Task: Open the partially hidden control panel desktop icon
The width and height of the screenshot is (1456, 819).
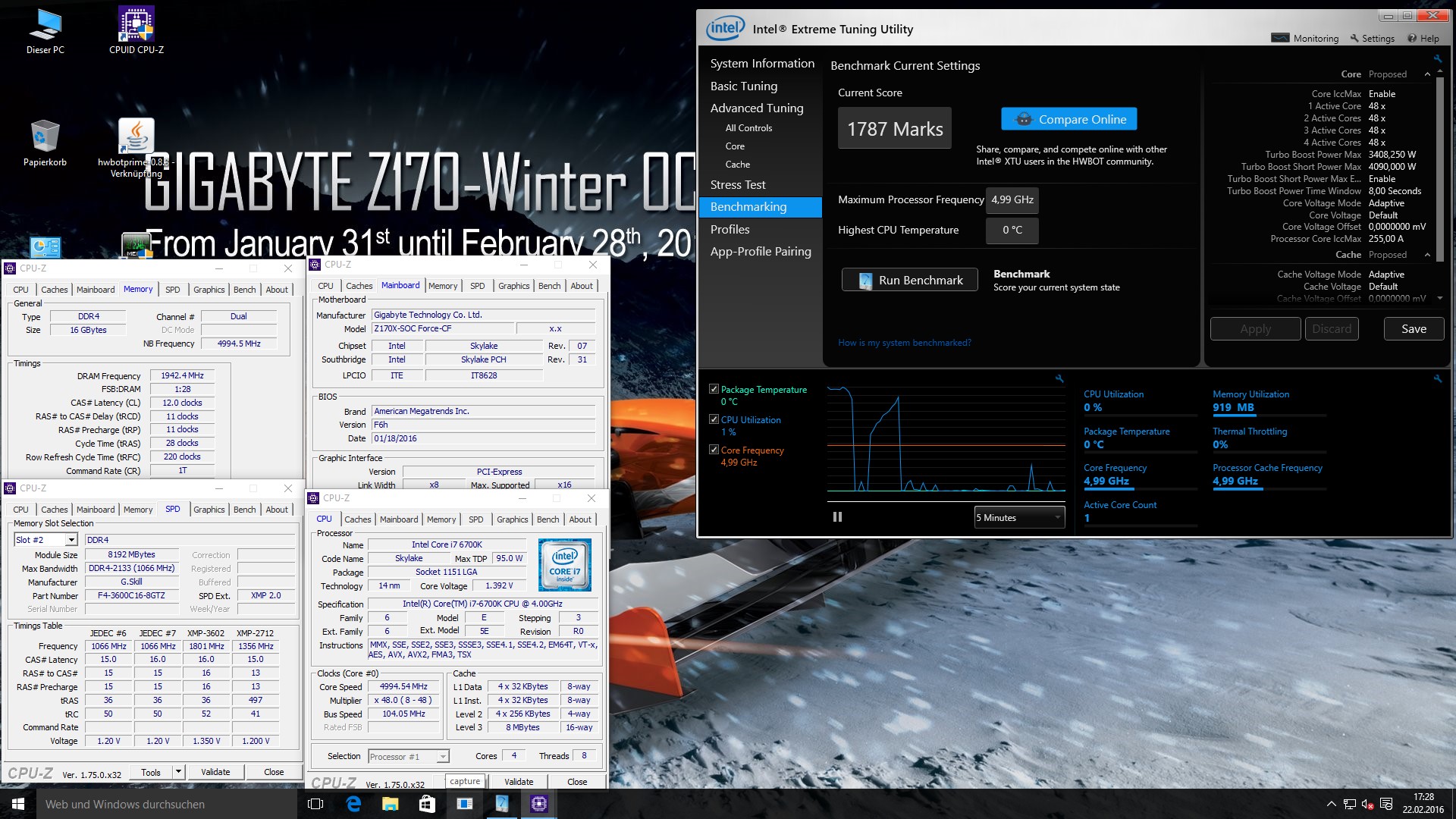Action: pos(45,247)
